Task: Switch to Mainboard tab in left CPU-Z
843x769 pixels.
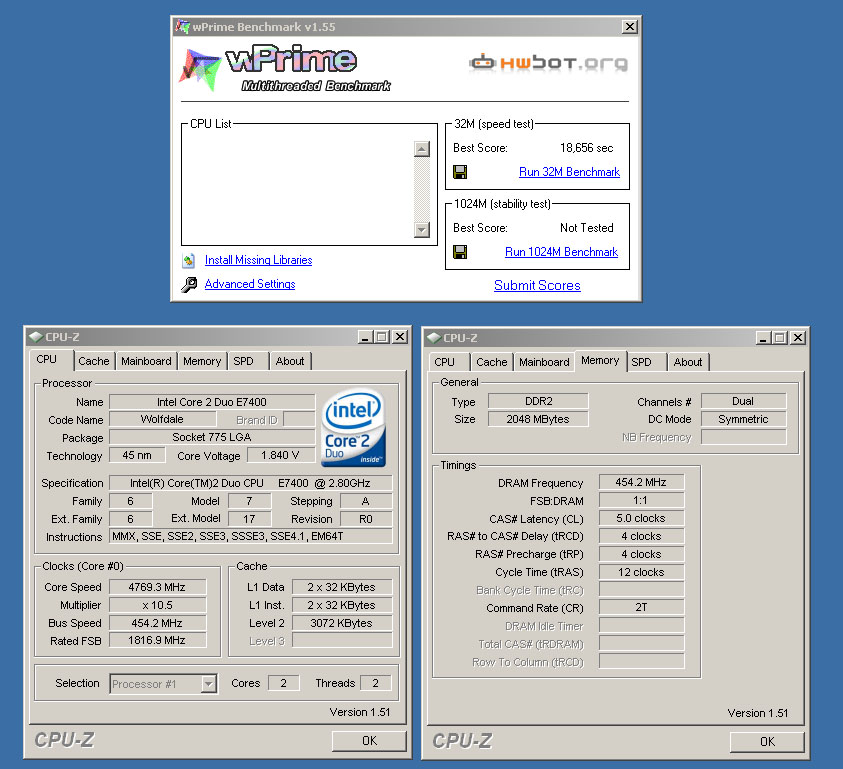Action: click(x=146, y=361)
